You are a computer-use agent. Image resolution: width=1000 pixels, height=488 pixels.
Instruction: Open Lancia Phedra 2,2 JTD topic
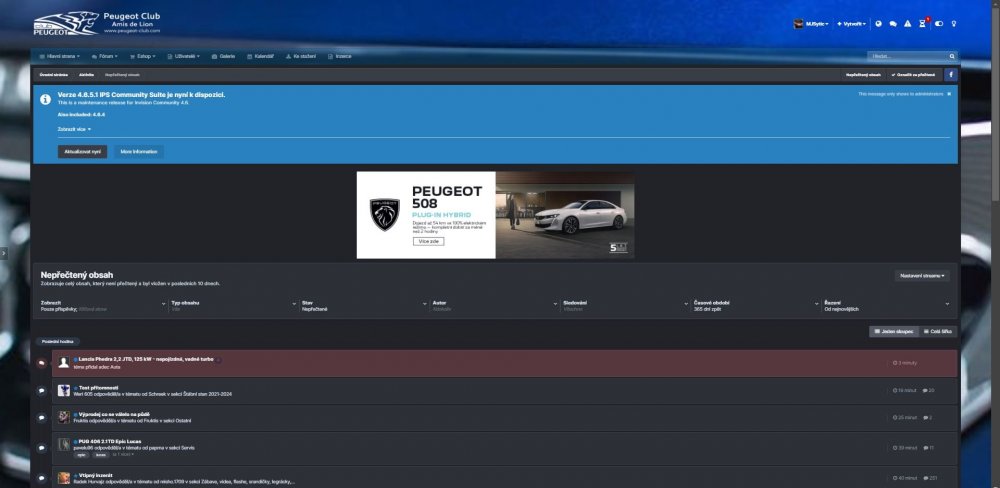coord(146,359)
